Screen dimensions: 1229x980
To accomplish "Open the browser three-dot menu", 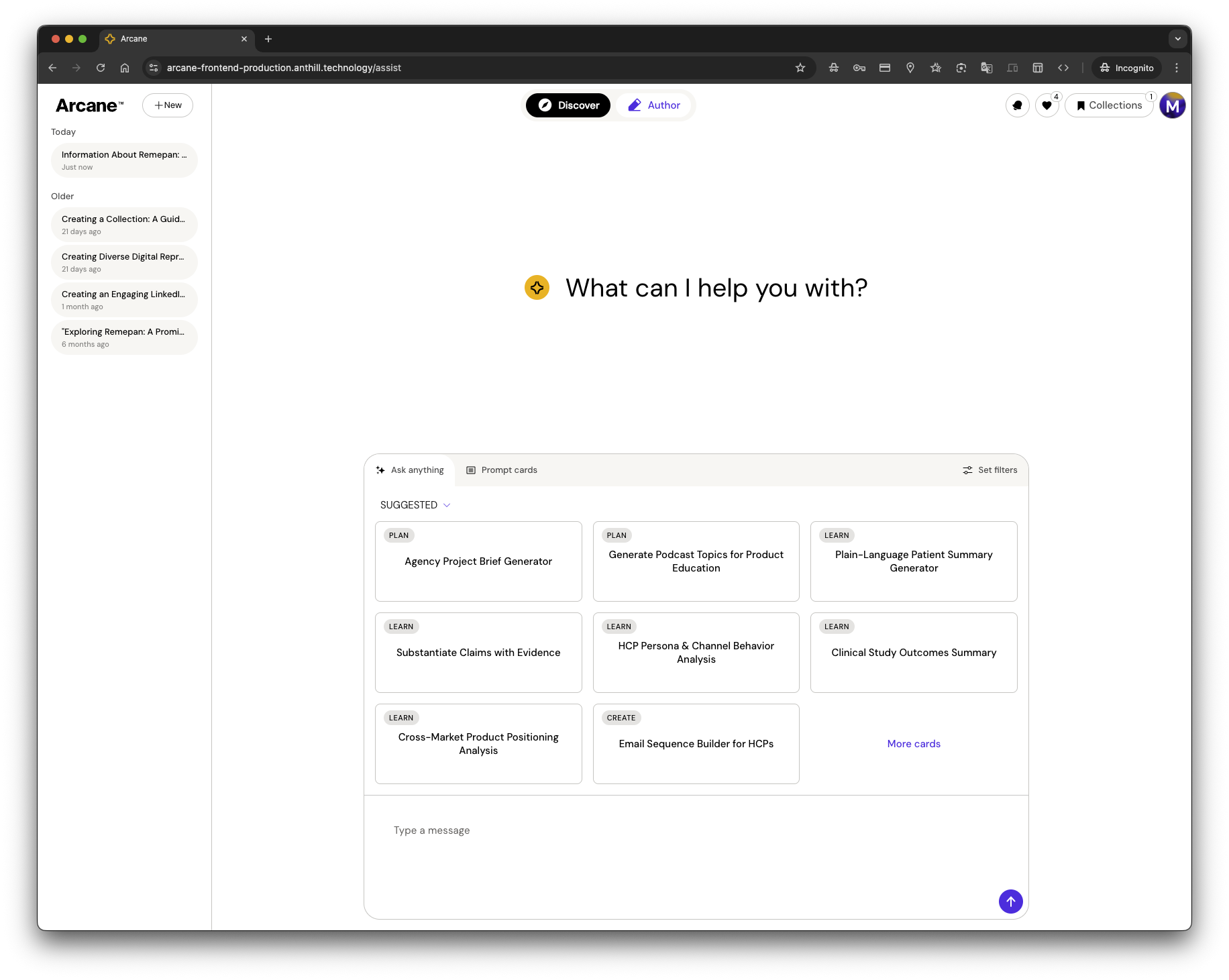I will [1176, 68].
